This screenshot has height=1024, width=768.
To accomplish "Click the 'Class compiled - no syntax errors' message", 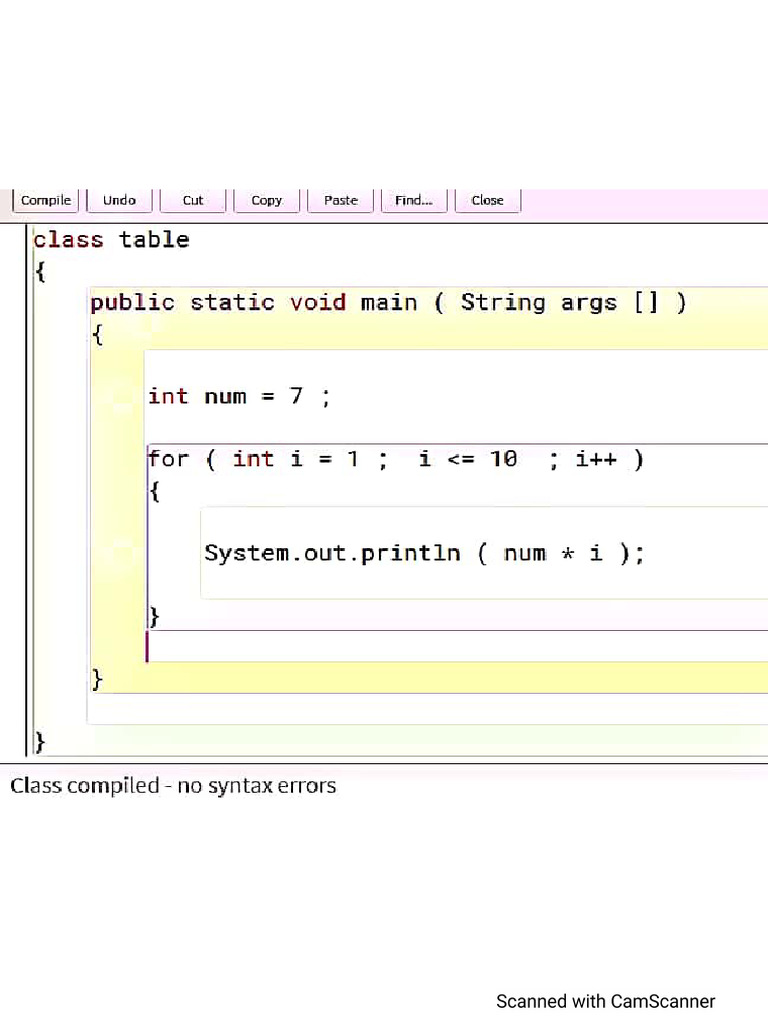I will (173, 785).
